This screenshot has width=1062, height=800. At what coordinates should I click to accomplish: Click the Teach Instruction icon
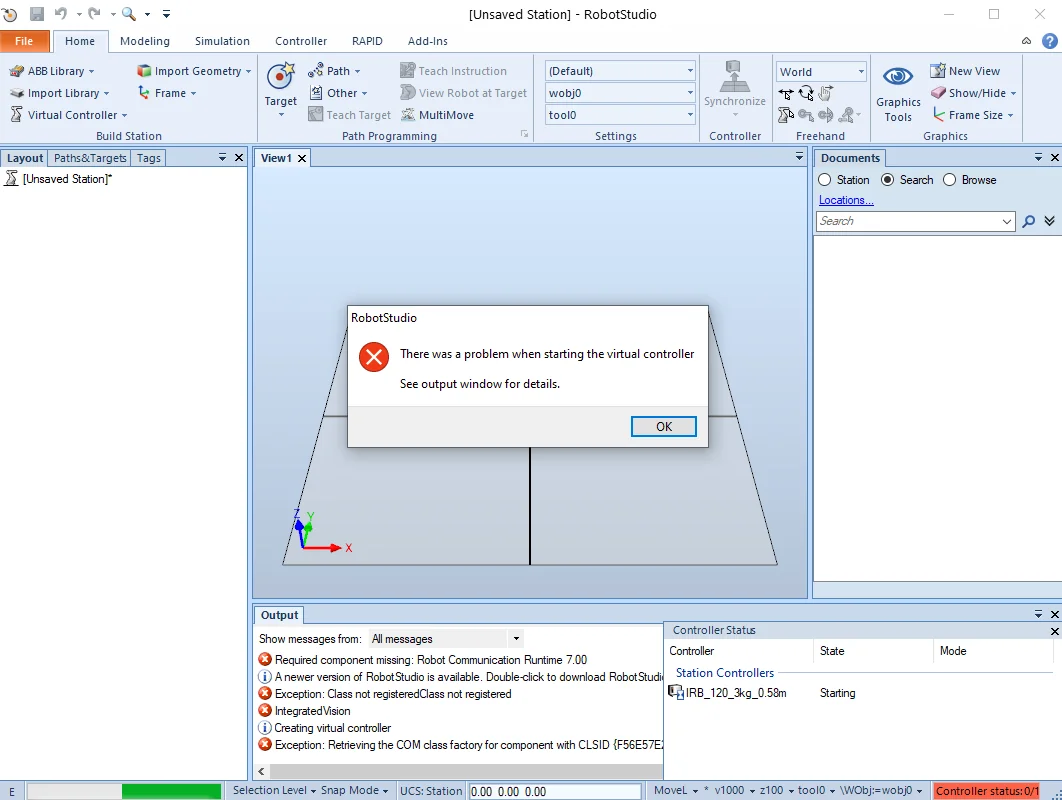407,70
